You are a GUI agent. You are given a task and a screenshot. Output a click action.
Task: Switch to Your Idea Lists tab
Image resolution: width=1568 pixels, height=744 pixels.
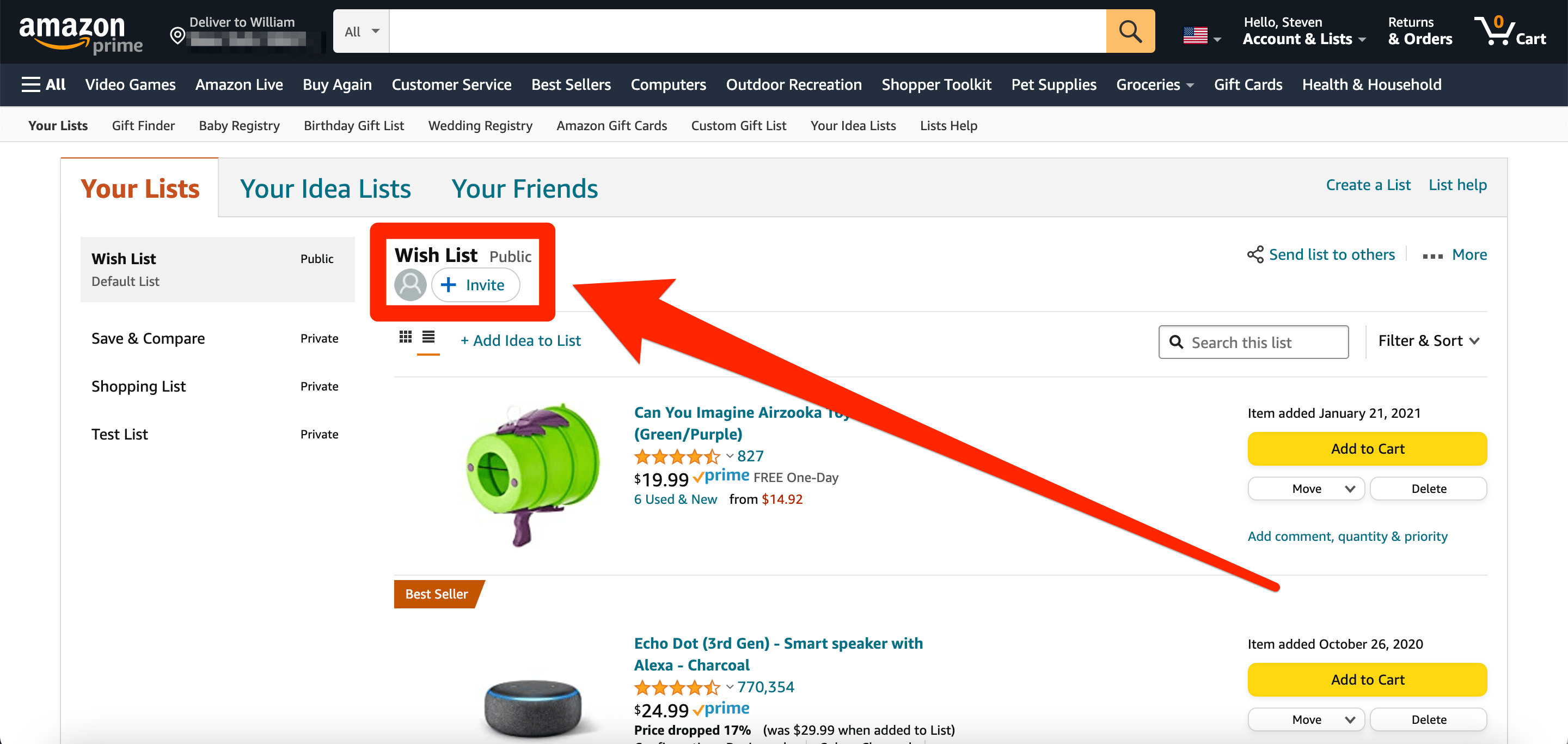coord(325,189)
